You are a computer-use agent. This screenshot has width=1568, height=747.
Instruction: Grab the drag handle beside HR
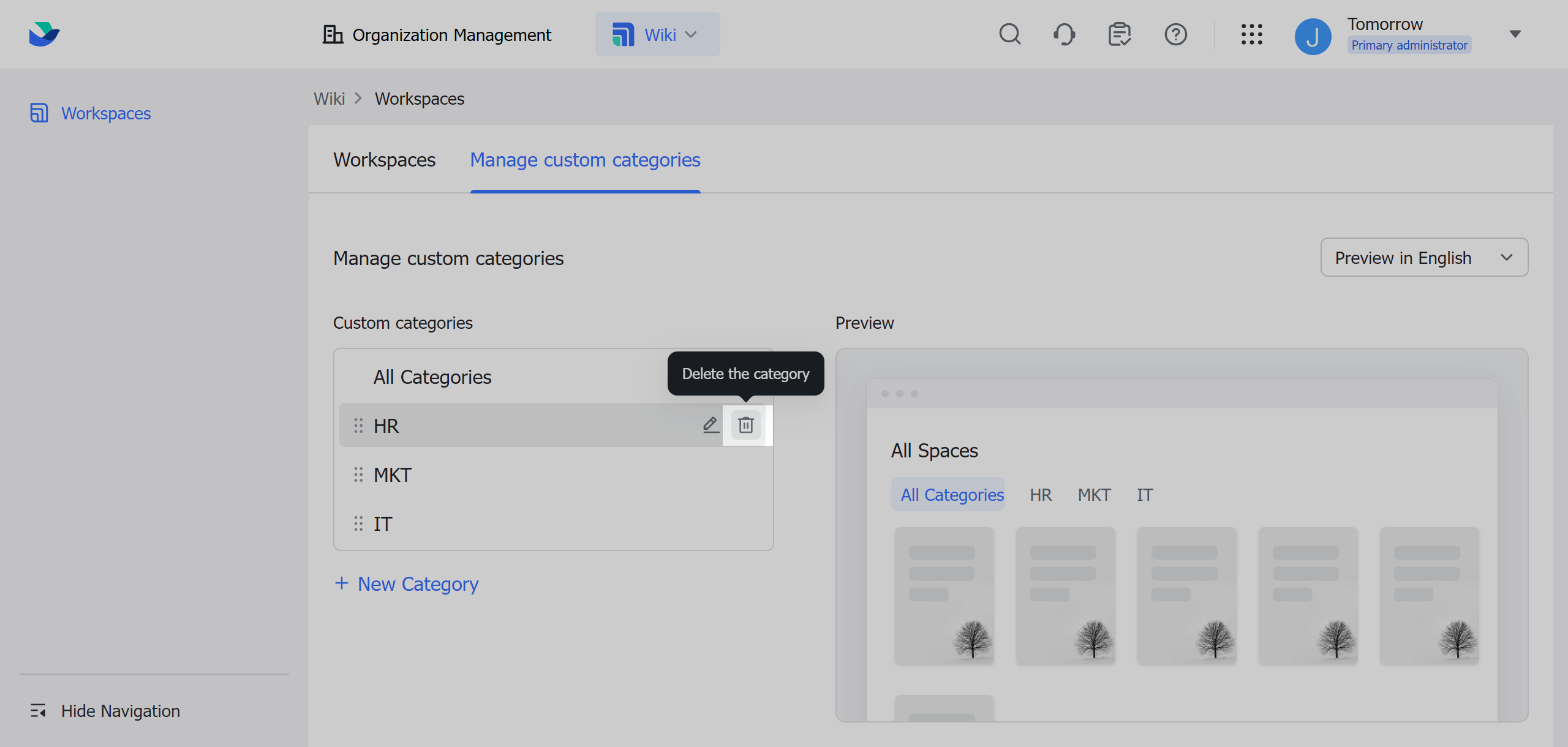358,426
